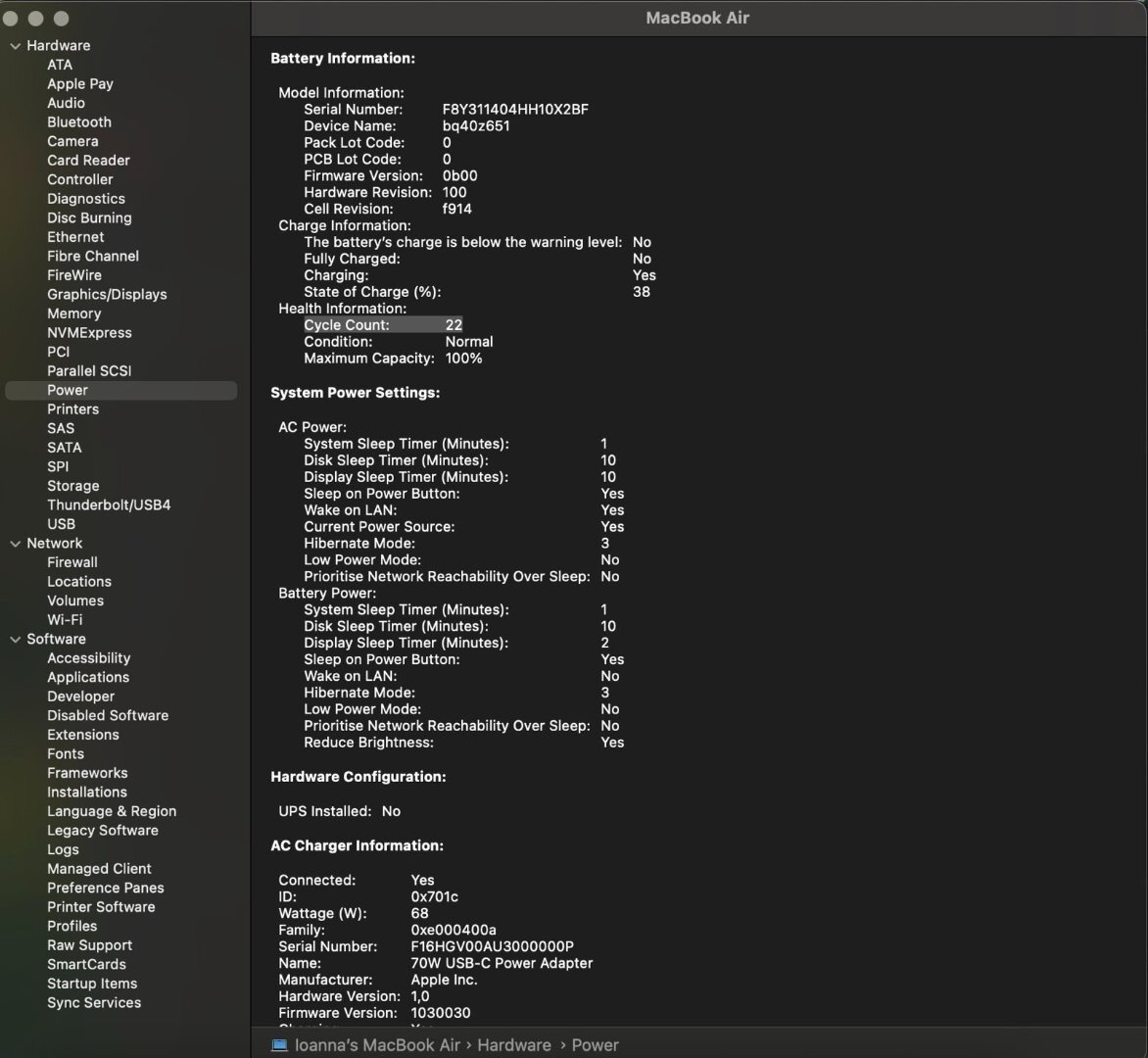Show Ethernet hardware information
The image size is (1148, 1058).
click(x=75, y=236)
